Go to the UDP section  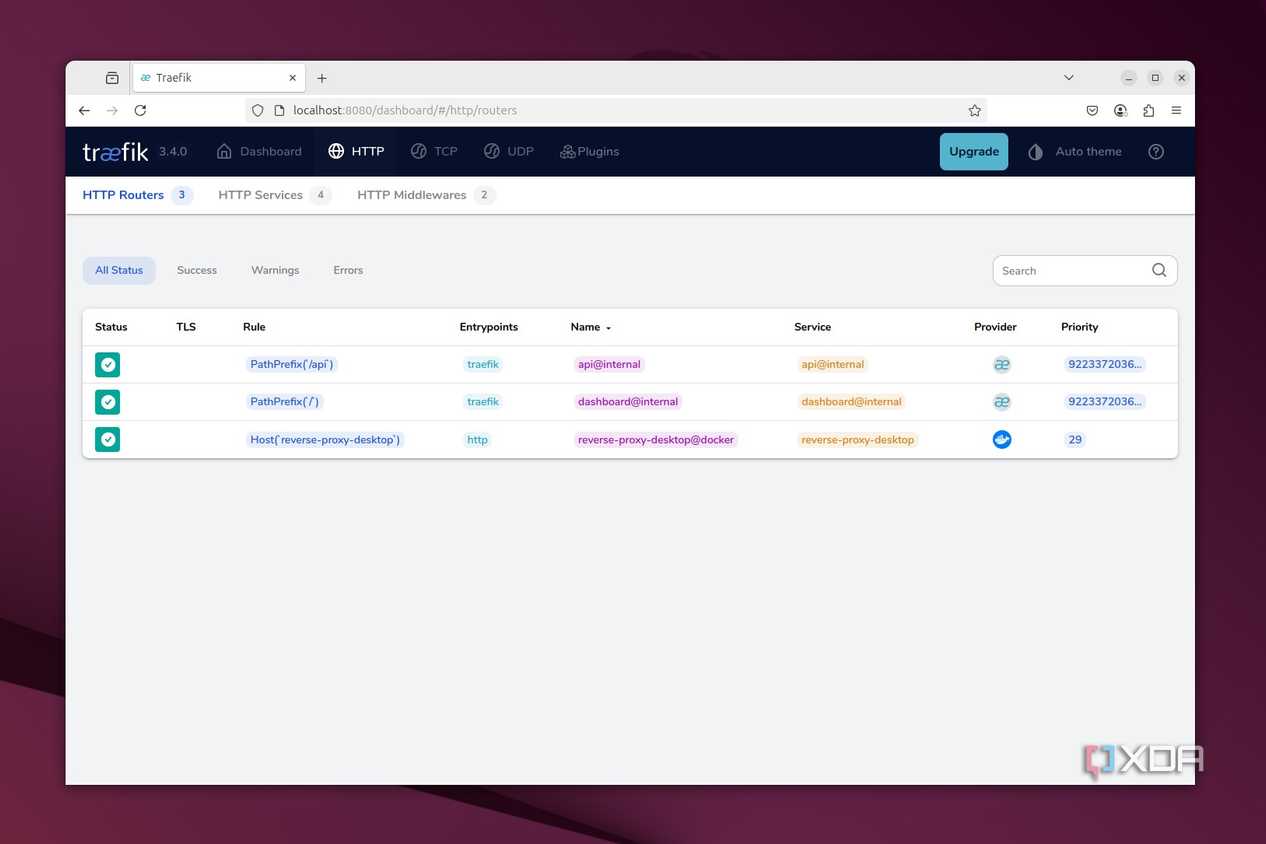[508, 152]
